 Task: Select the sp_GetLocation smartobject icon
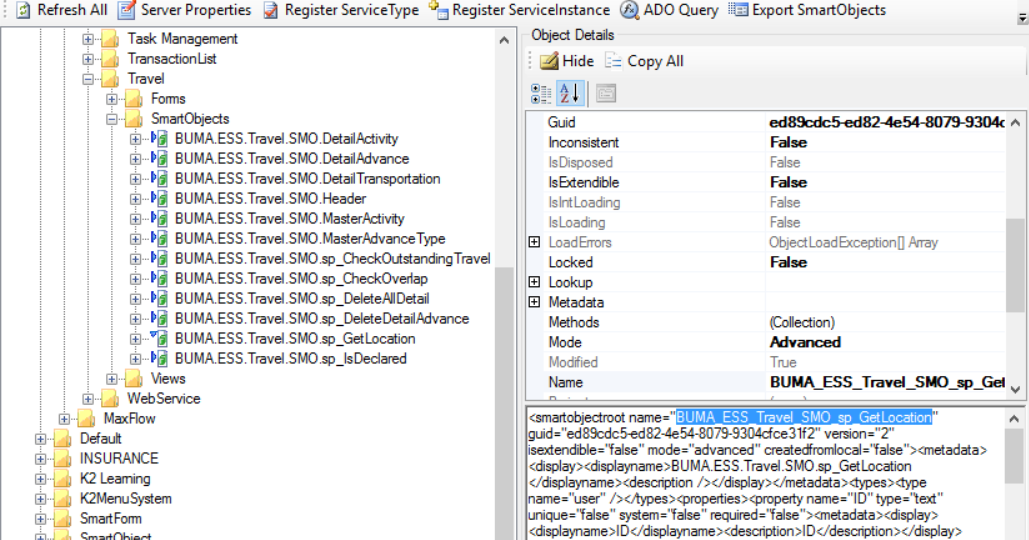point(159,339)
